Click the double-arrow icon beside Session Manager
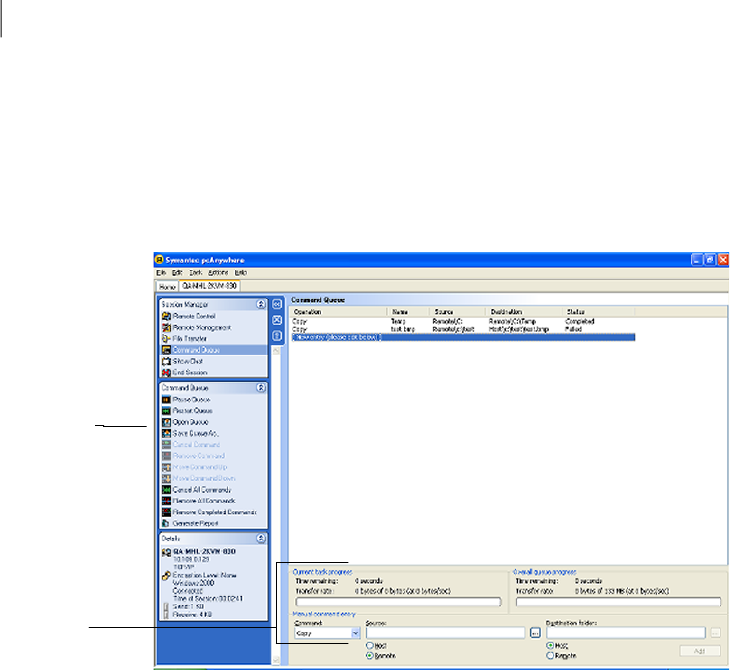 [x=277, y=304]
